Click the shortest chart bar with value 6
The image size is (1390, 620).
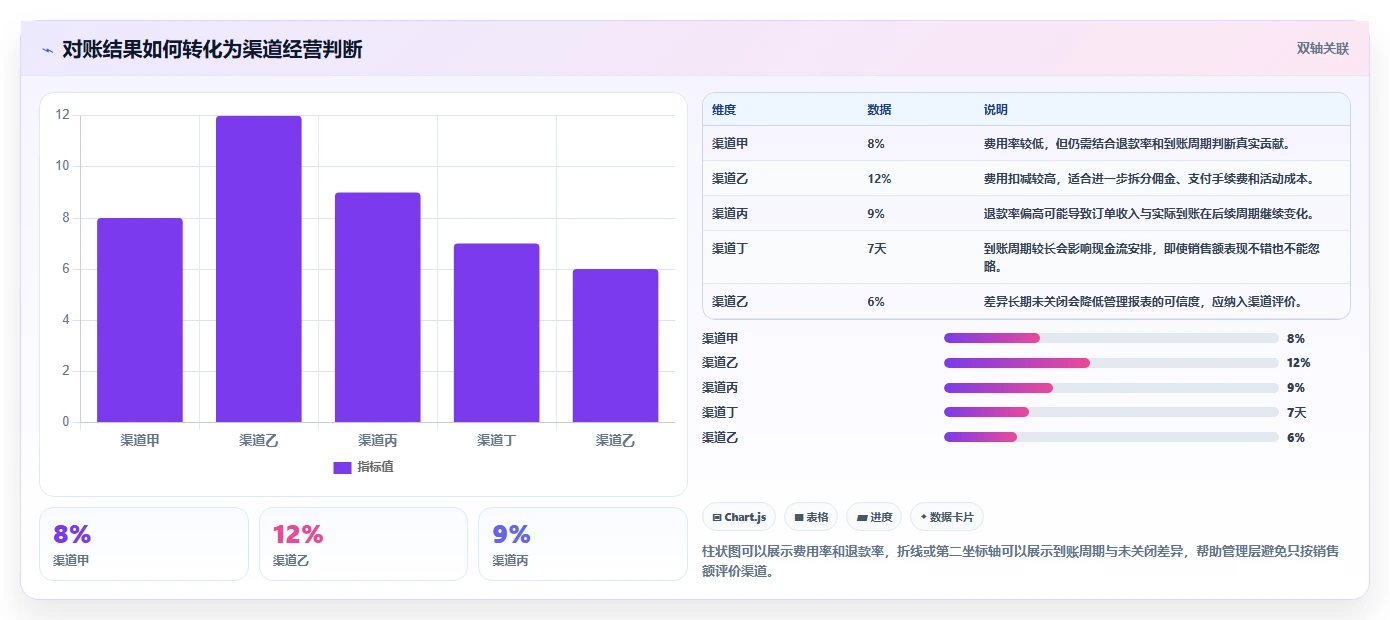tap(615, 345)
